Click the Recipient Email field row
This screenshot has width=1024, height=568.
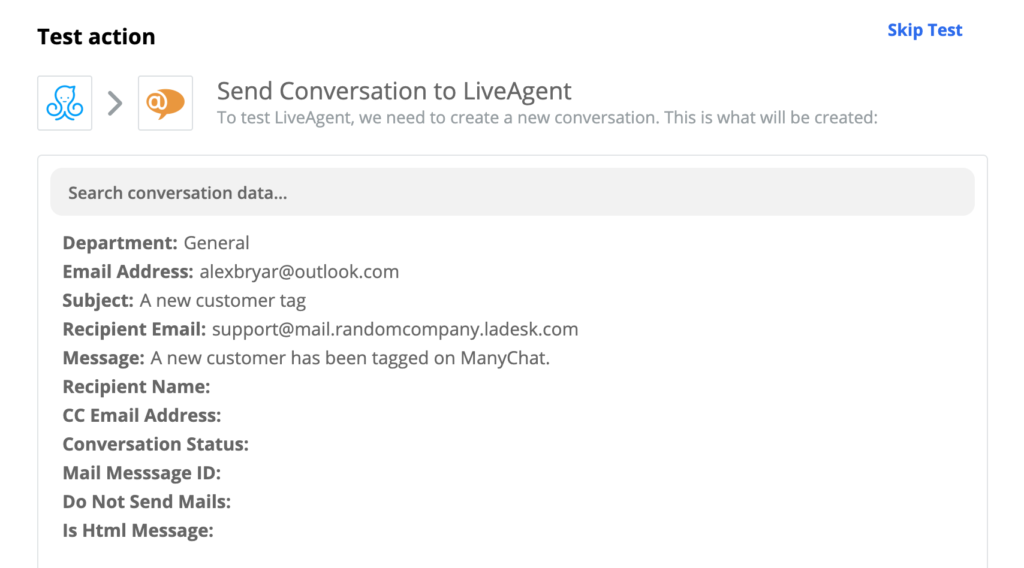pyautogui.click(x=320, y=329)
